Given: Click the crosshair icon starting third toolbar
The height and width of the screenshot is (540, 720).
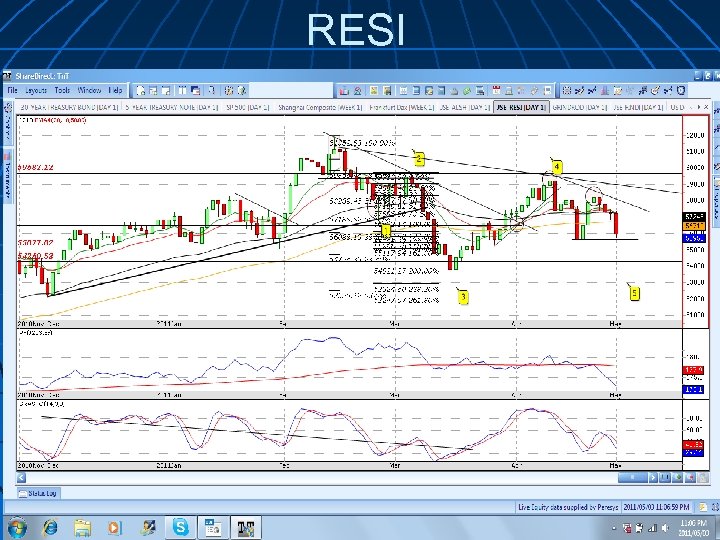Looking at the screenshot, I should pos(566,90).
